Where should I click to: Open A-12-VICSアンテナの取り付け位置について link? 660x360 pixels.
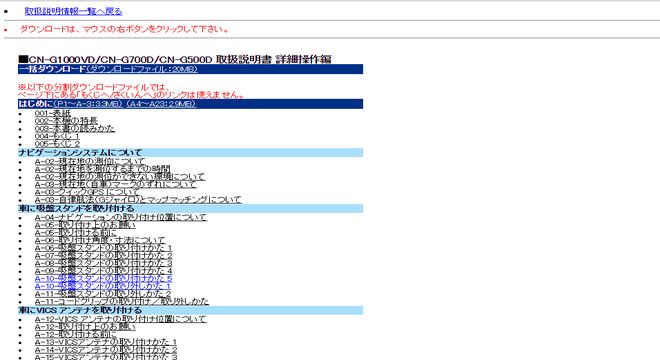(x=120, y=319)
